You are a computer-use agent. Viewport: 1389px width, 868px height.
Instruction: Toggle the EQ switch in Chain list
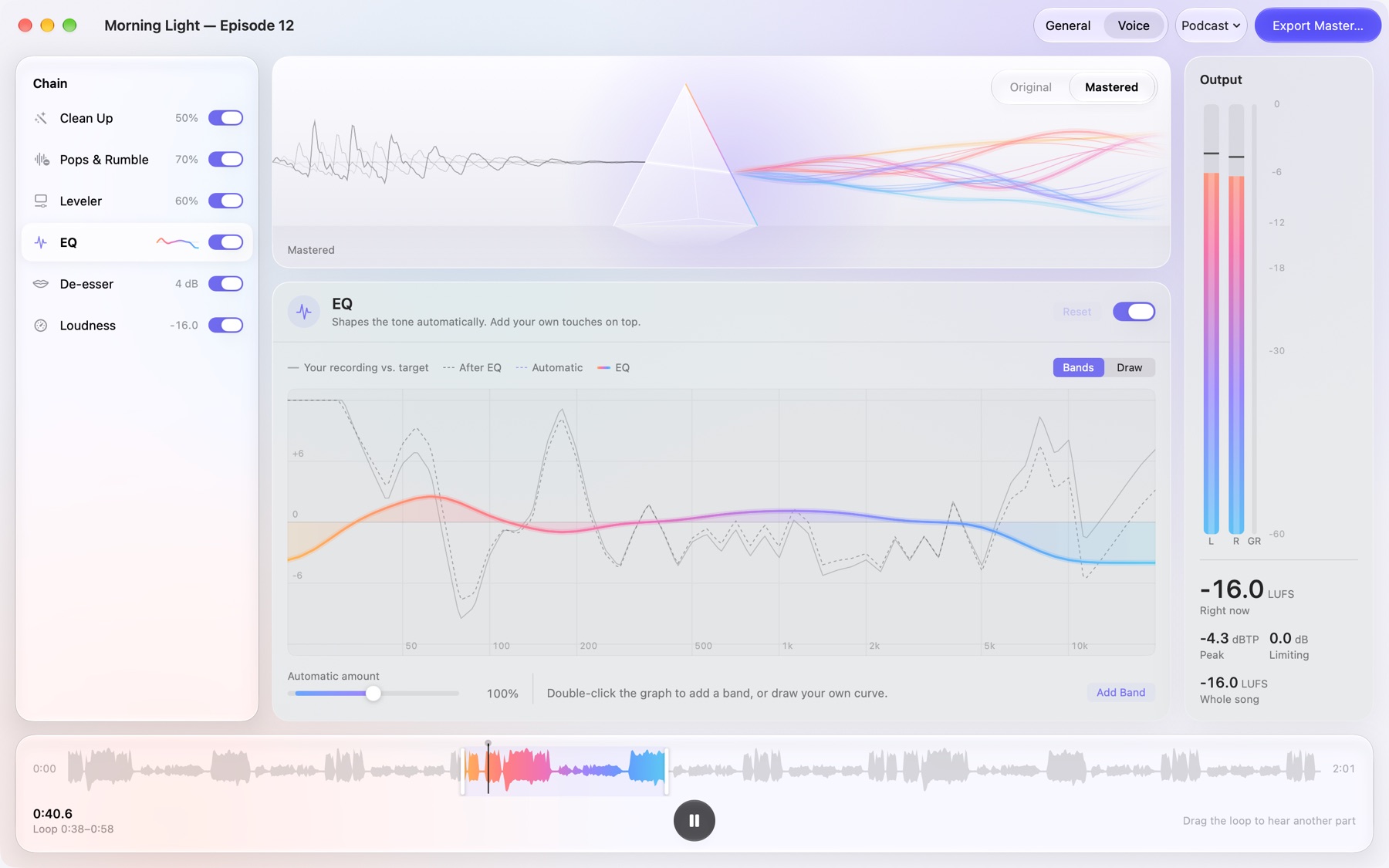pyautogui.click(x=225, y=242)
